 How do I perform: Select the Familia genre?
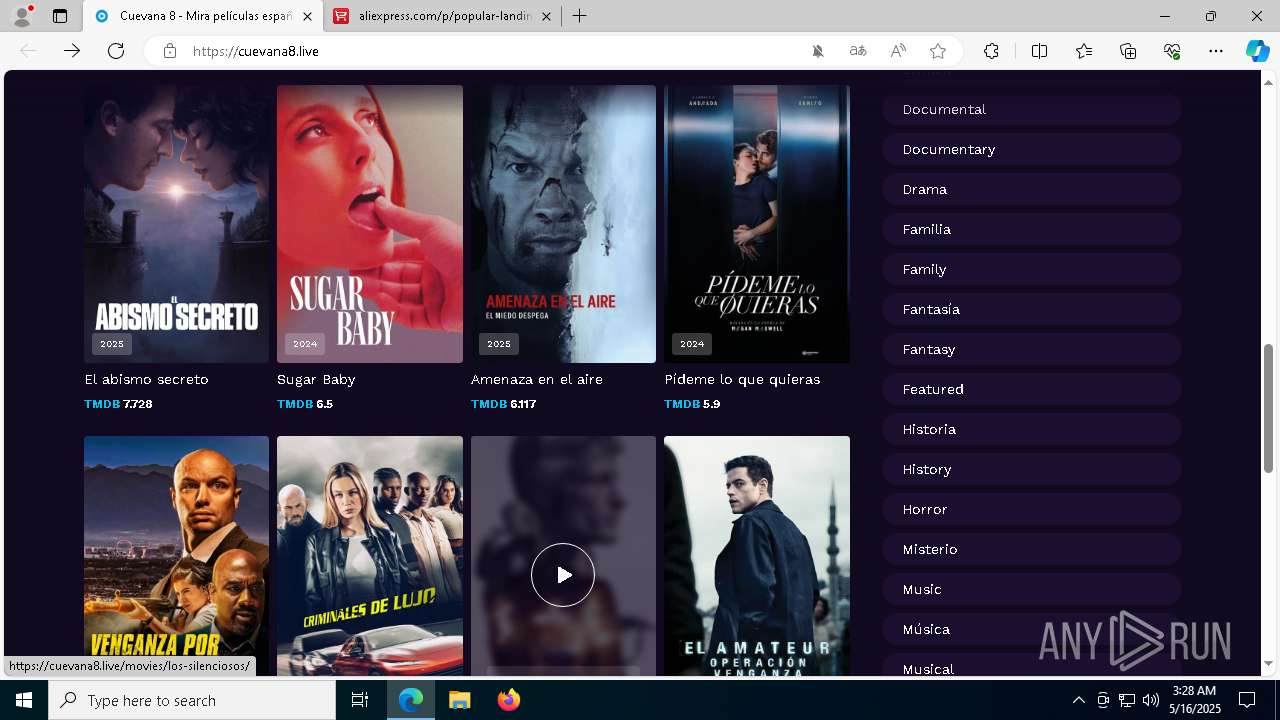1032,229
